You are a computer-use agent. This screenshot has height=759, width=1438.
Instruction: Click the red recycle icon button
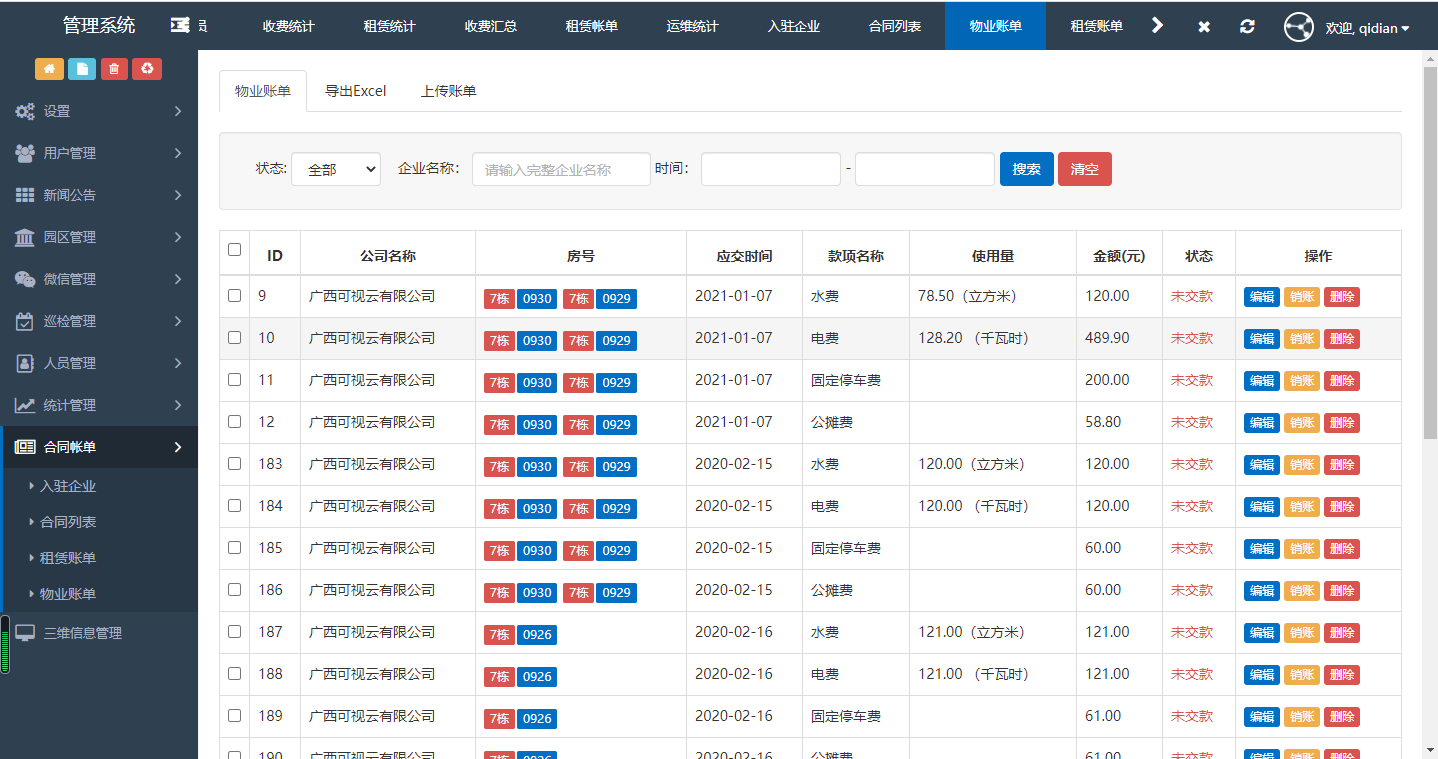coord(147,69)
